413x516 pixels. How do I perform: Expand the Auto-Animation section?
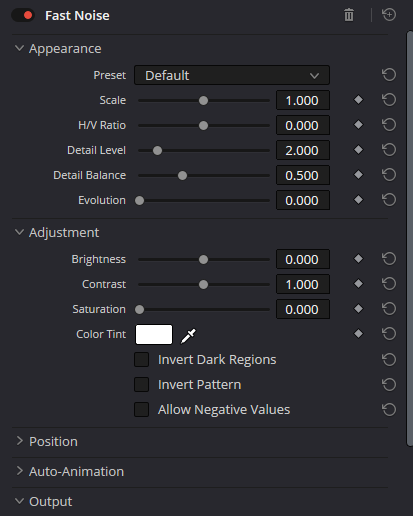[19, 471]
